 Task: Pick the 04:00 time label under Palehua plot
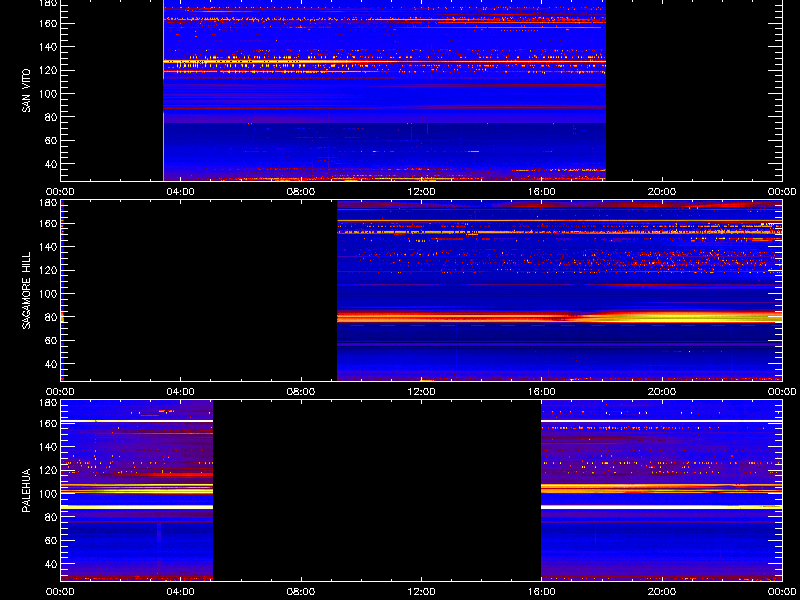click(181, 592)
